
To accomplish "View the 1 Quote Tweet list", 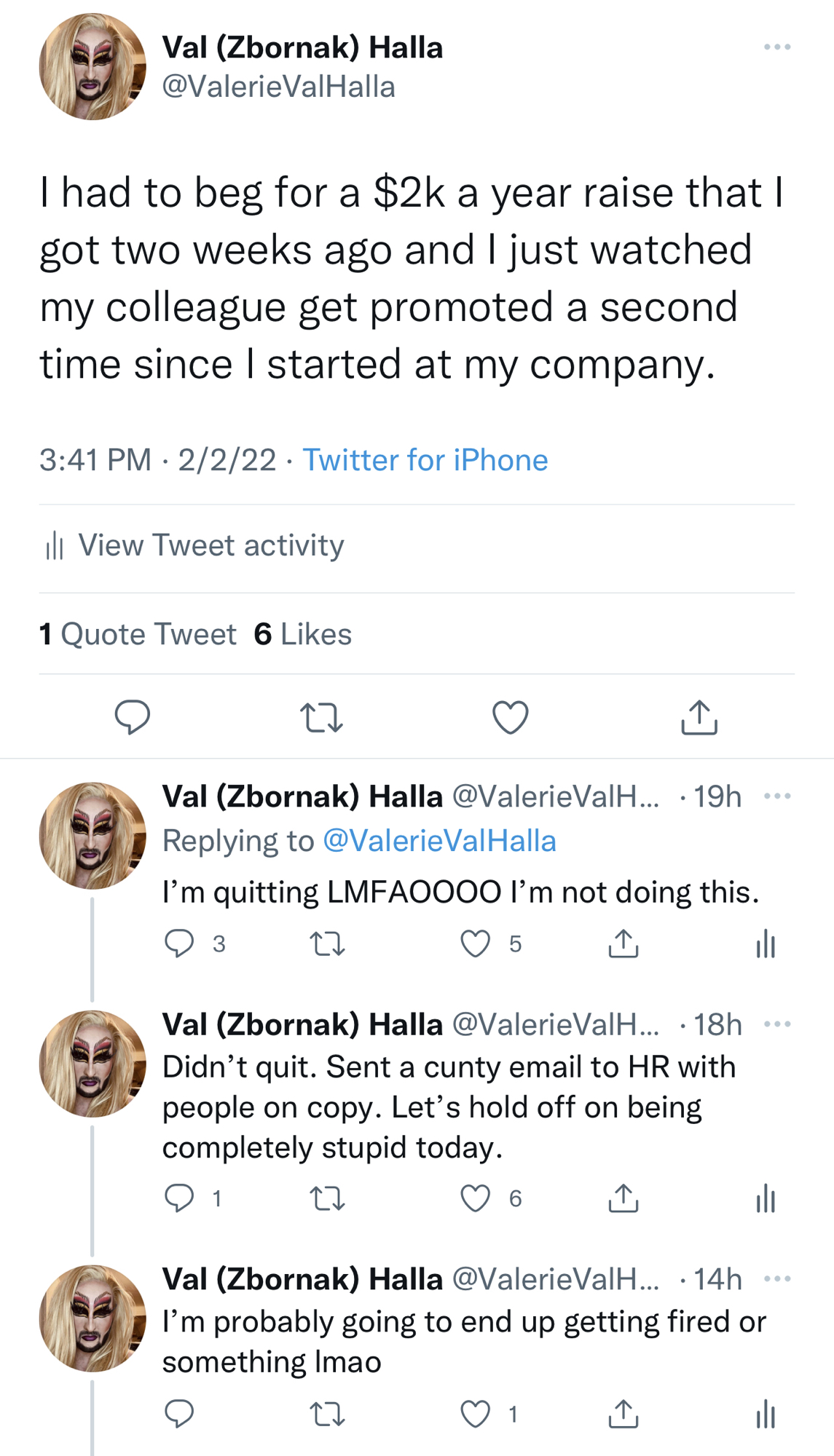I will pyautogui.click(x=138, y=634).
